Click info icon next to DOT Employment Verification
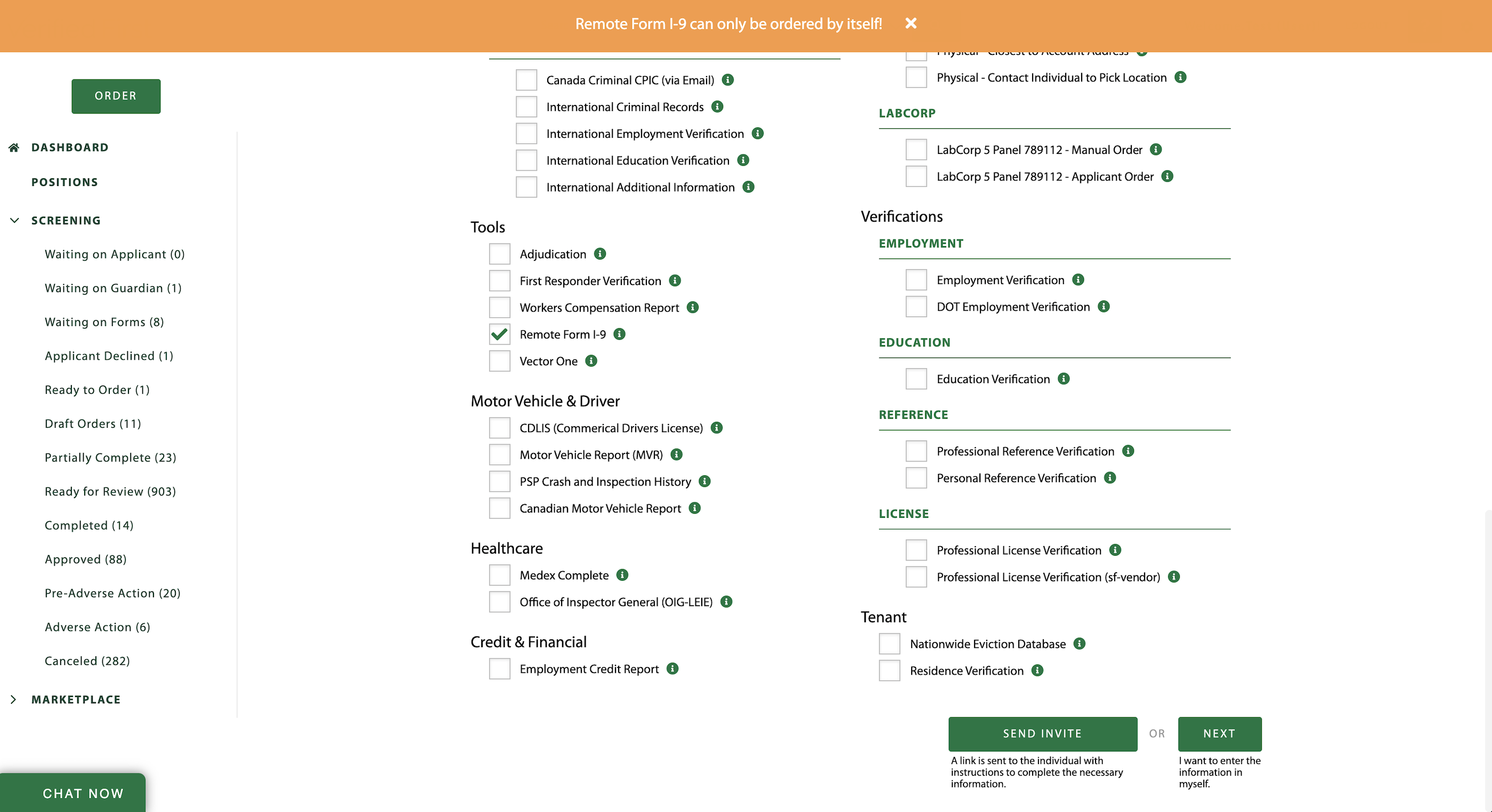The image size is (1492, 812). [x=1104, y=306]
